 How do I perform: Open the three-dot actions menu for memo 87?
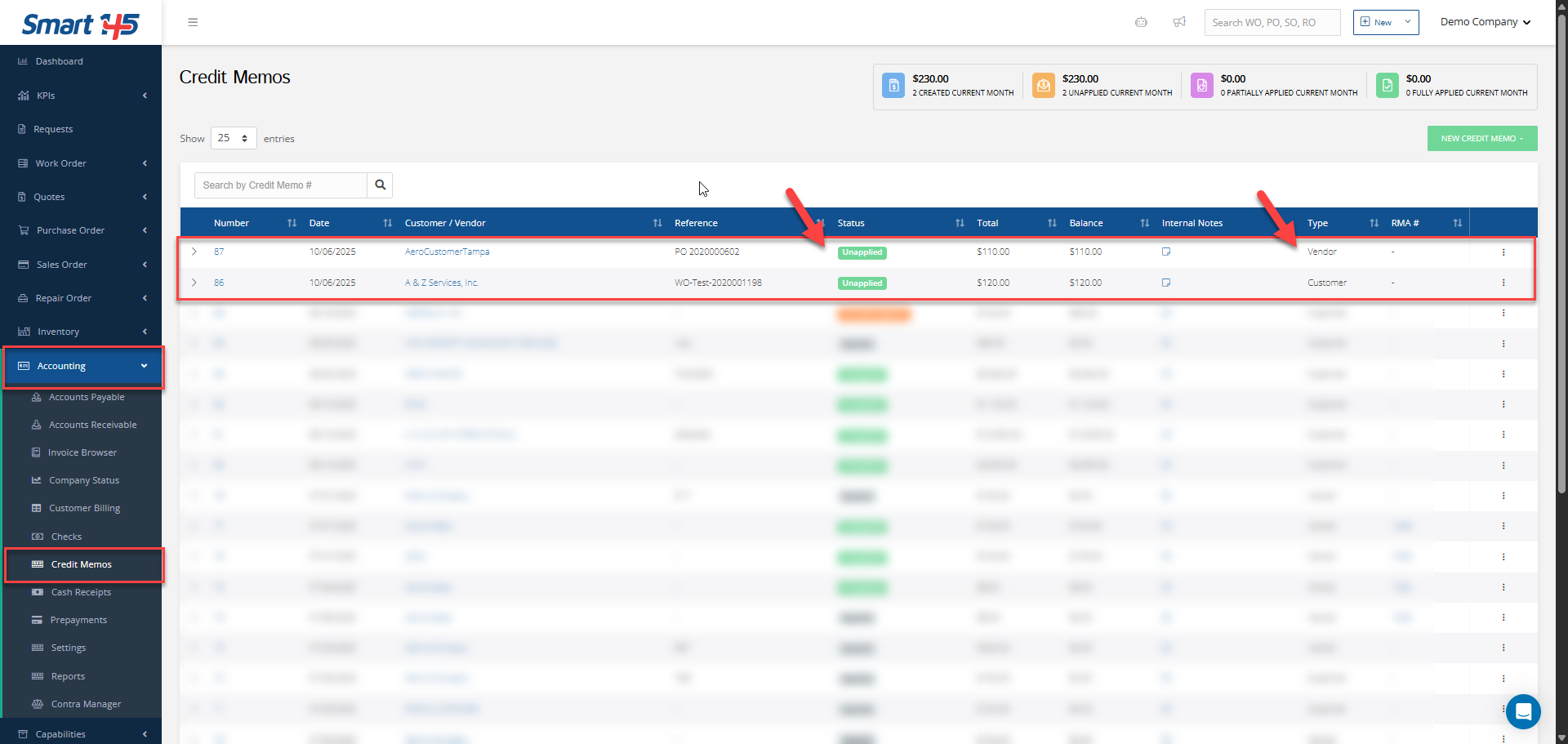coord(1503,252)
